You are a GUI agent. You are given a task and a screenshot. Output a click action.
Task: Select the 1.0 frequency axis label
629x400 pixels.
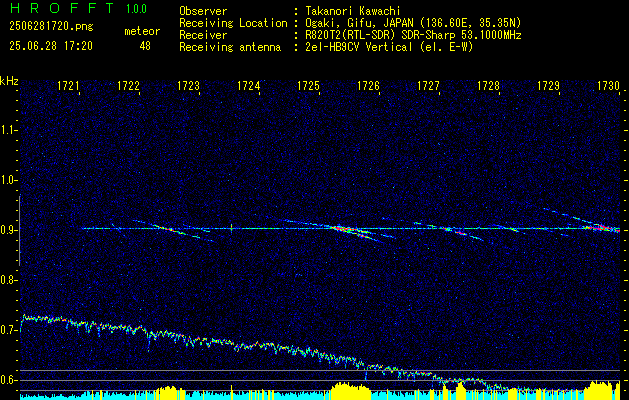point(8,180)
